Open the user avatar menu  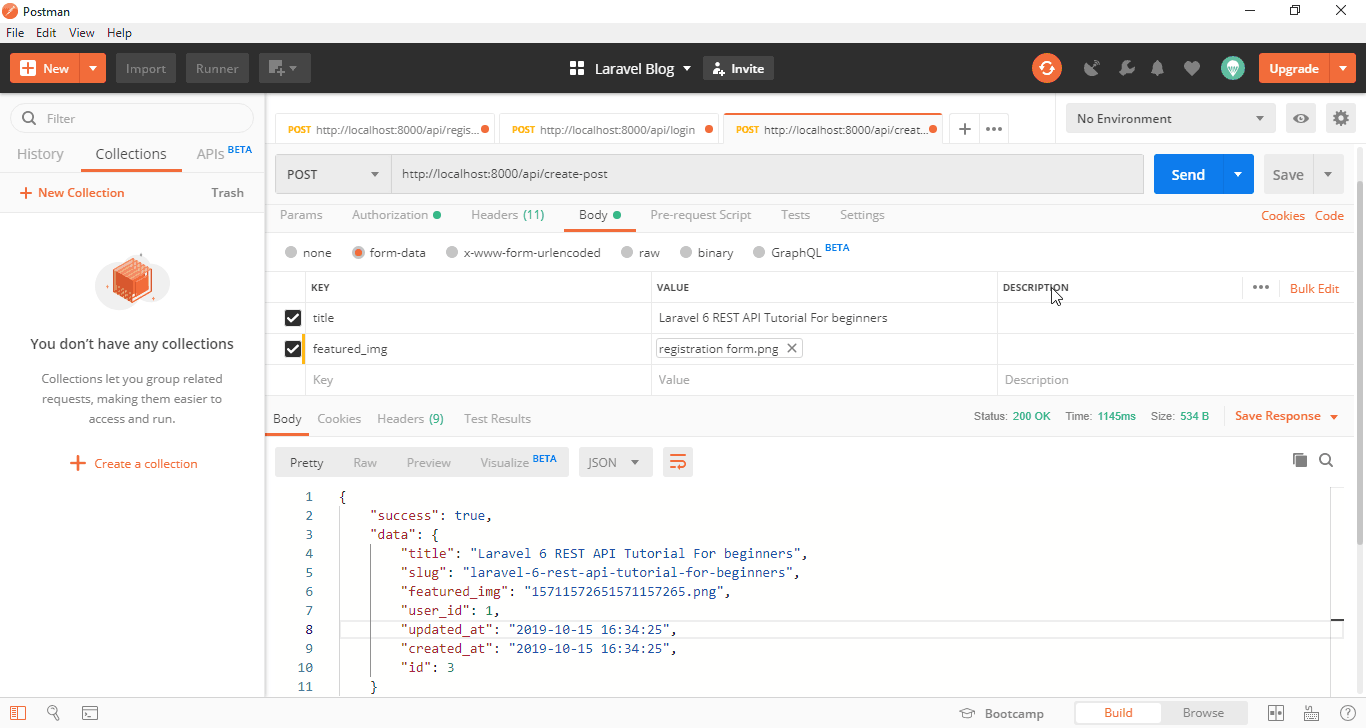(x=1233, y=68)
